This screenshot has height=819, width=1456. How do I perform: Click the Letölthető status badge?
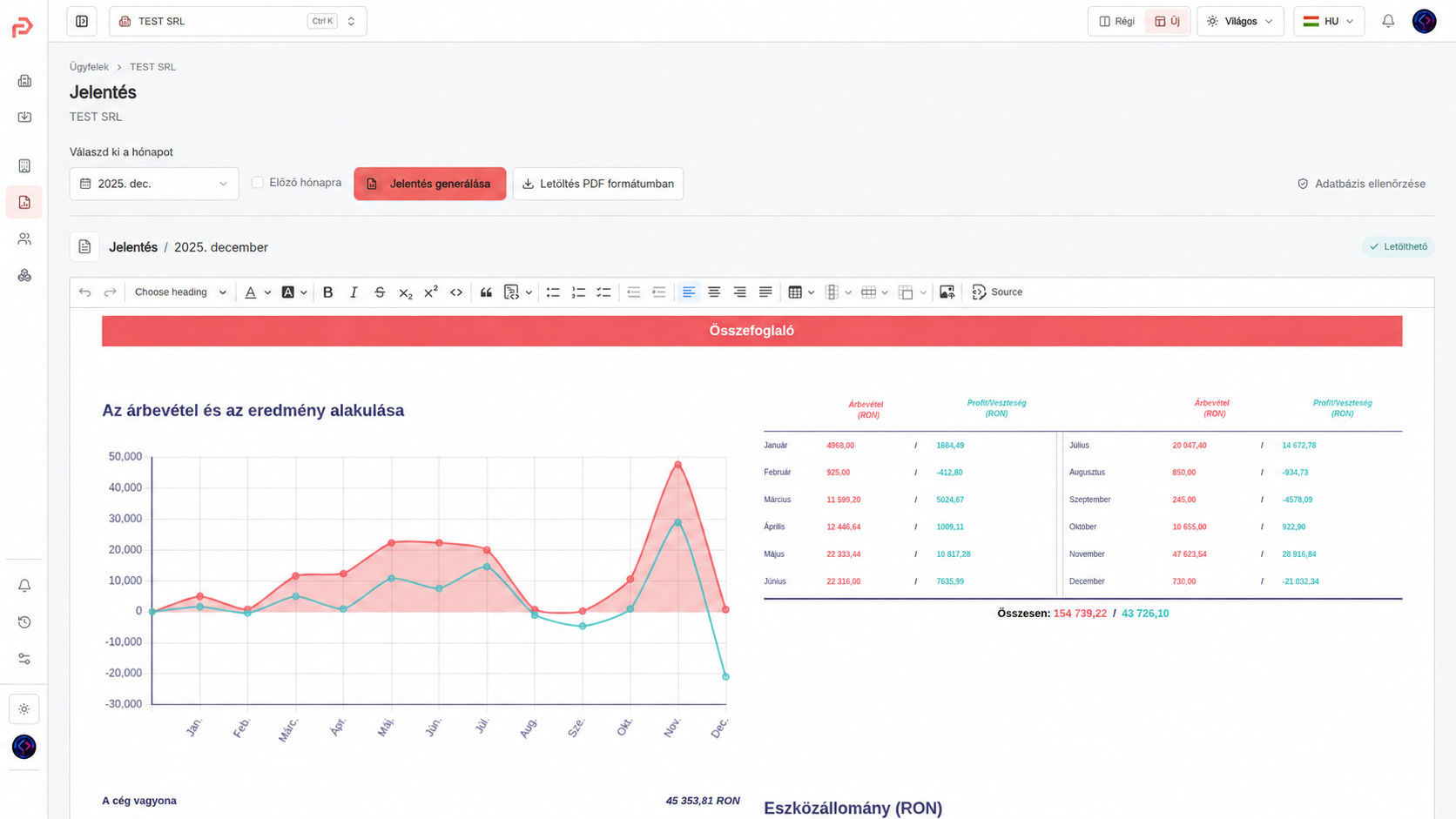[1398, 246]
